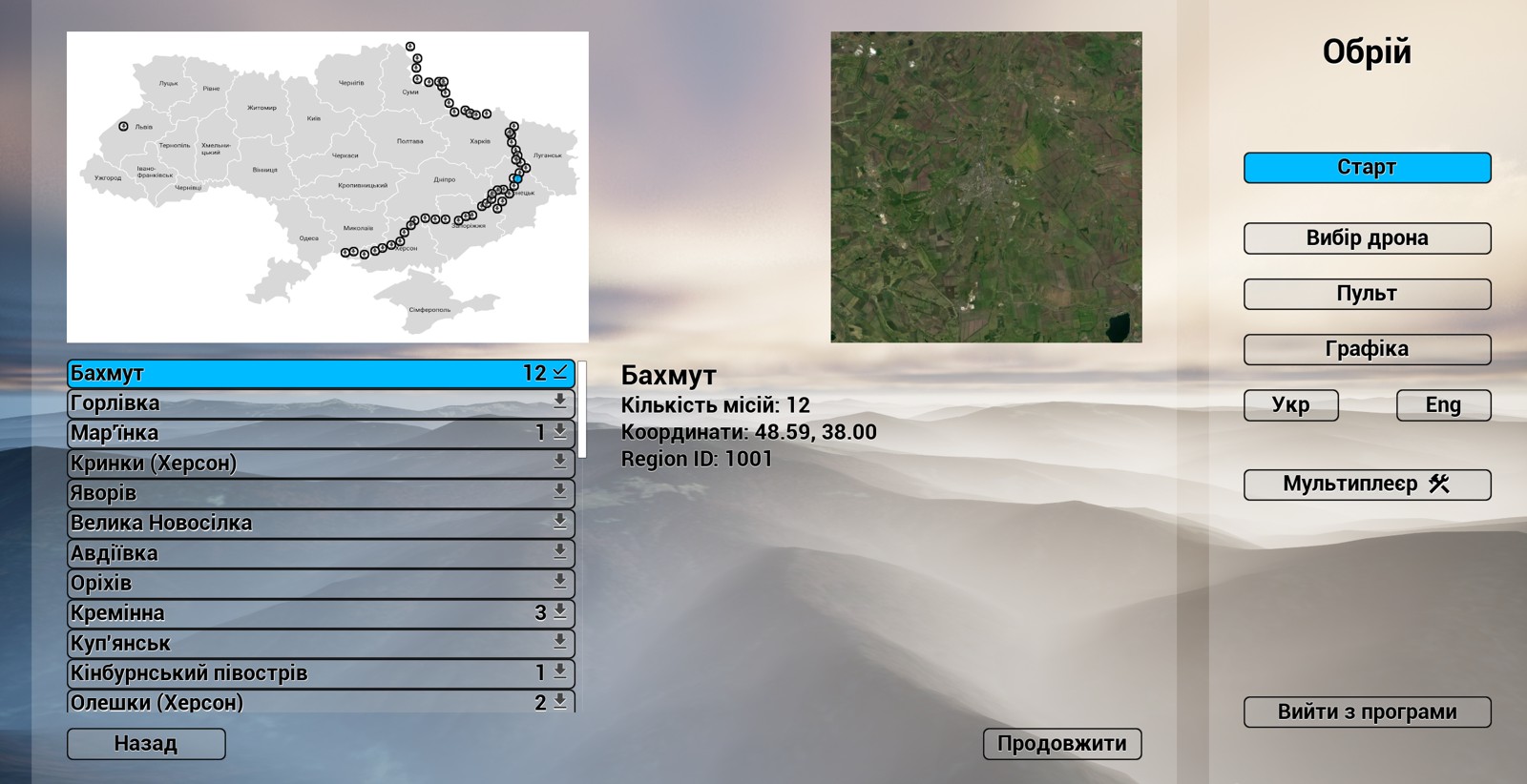The height and width of the screenshot is (784, 1527).
Task: Switch language to Укр
Action: point(1290,405)
